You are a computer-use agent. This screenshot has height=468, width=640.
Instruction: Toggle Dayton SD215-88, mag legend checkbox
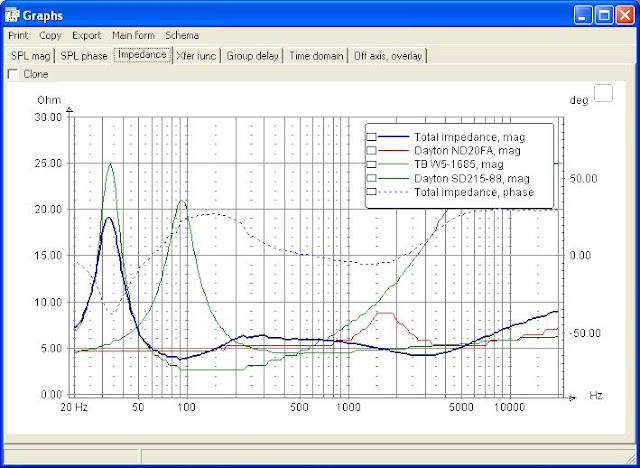pyautogui.click(x=373, y=178)
